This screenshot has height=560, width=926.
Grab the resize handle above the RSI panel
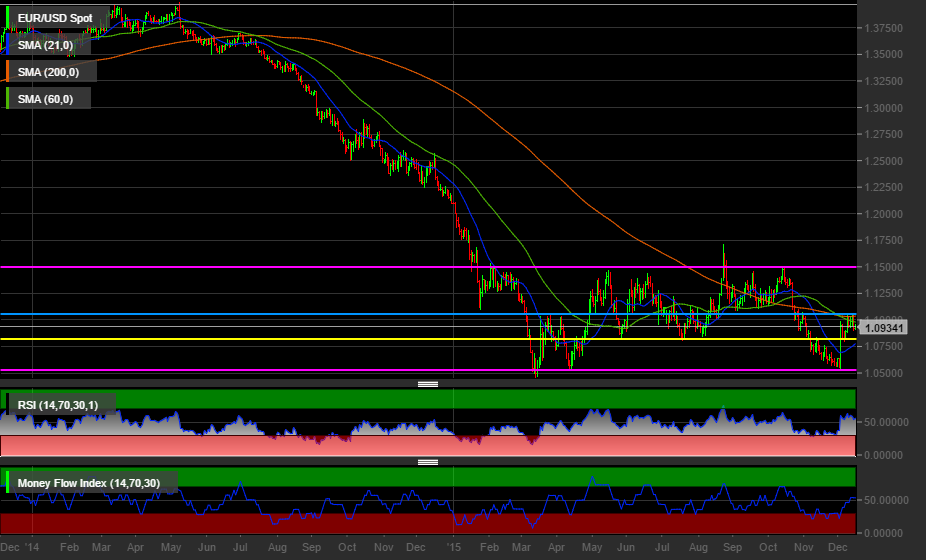[x=428, y=384]
